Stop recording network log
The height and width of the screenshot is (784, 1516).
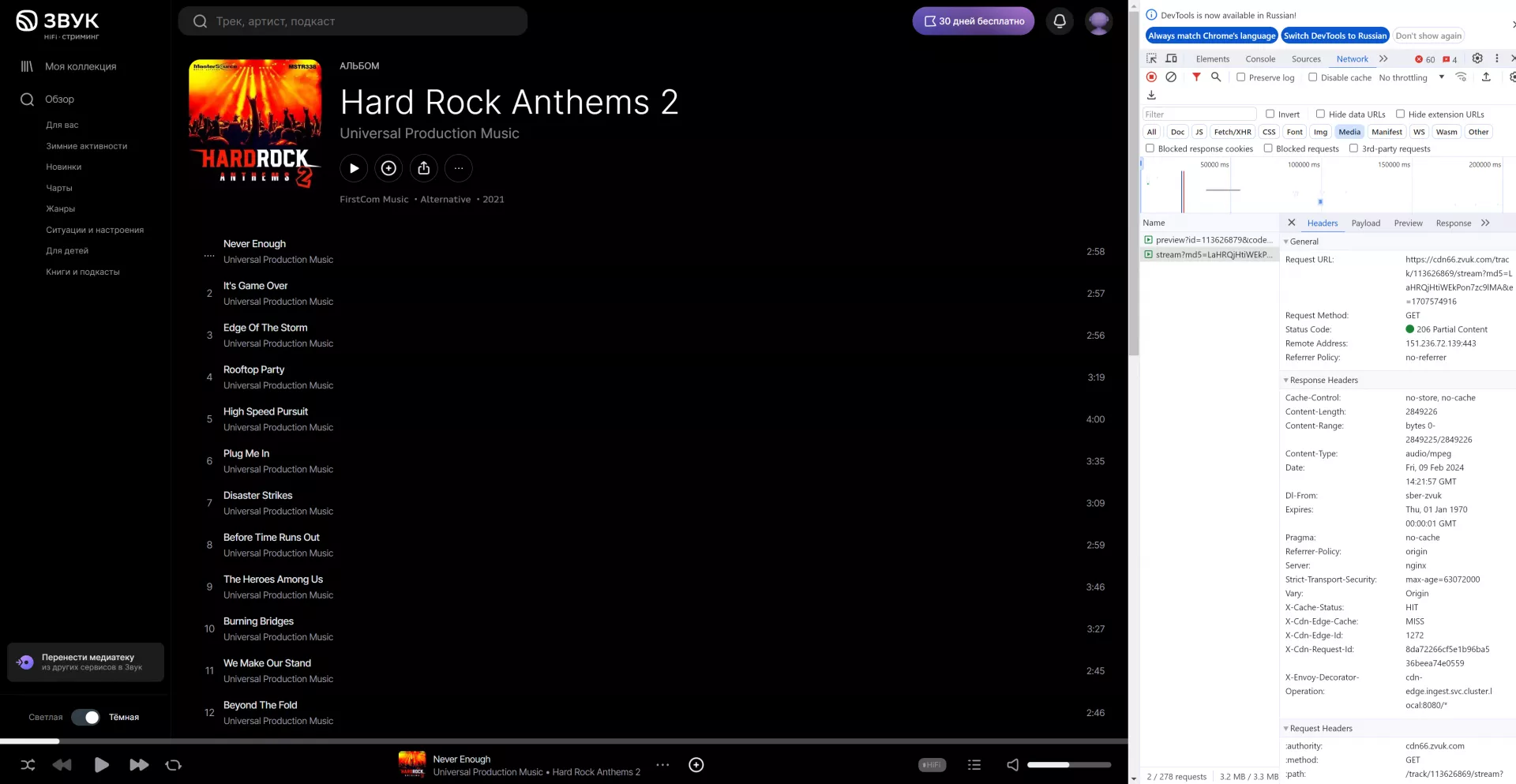tap(1151, 77)
